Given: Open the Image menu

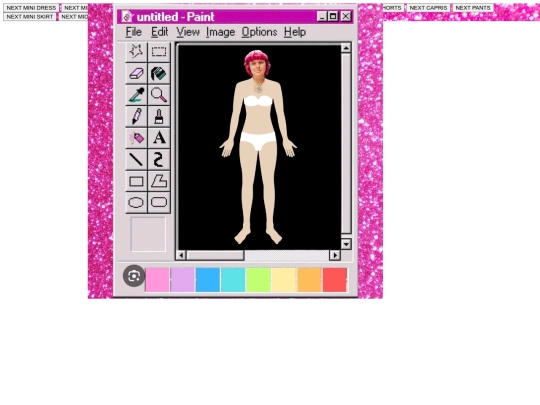Looking at the screenshot, I should [x=220, y=32].
